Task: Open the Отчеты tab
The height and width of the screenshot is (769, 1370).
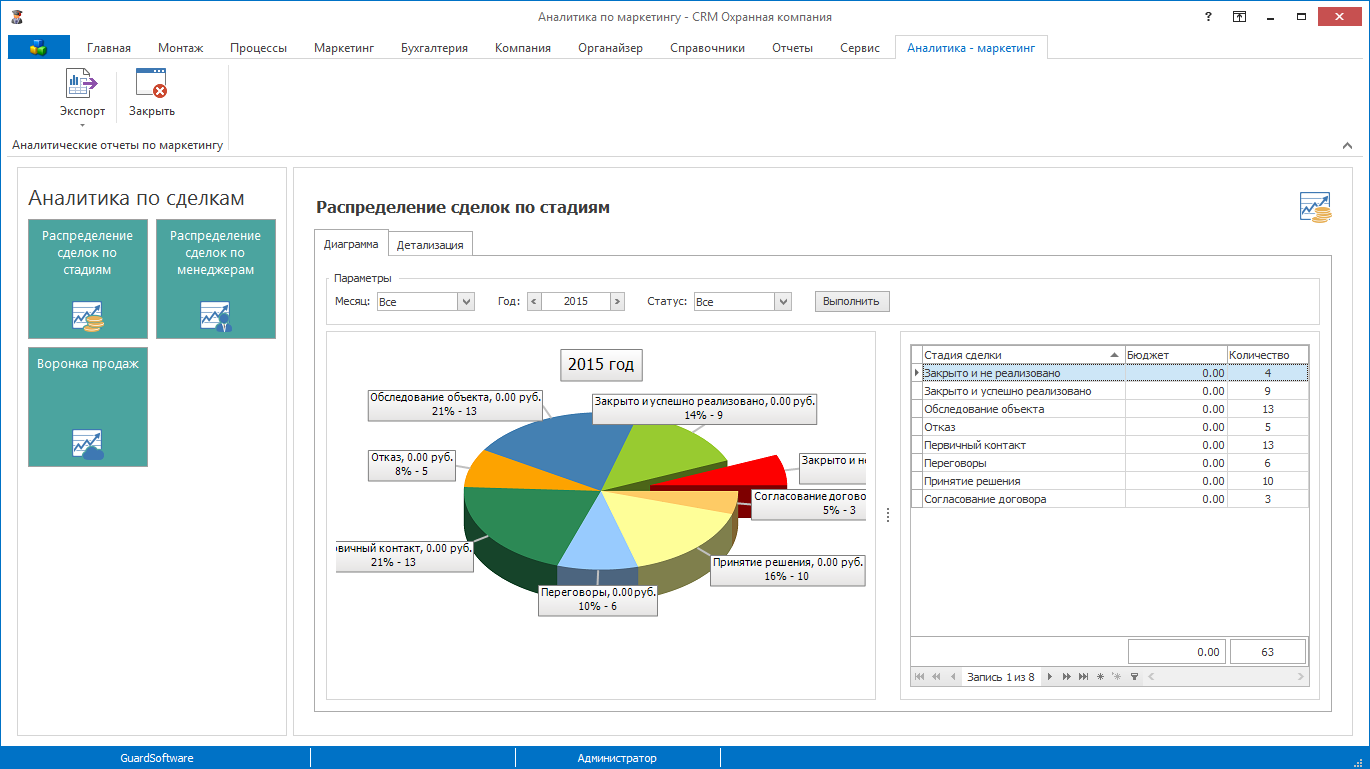Action: tap(792, 48)
